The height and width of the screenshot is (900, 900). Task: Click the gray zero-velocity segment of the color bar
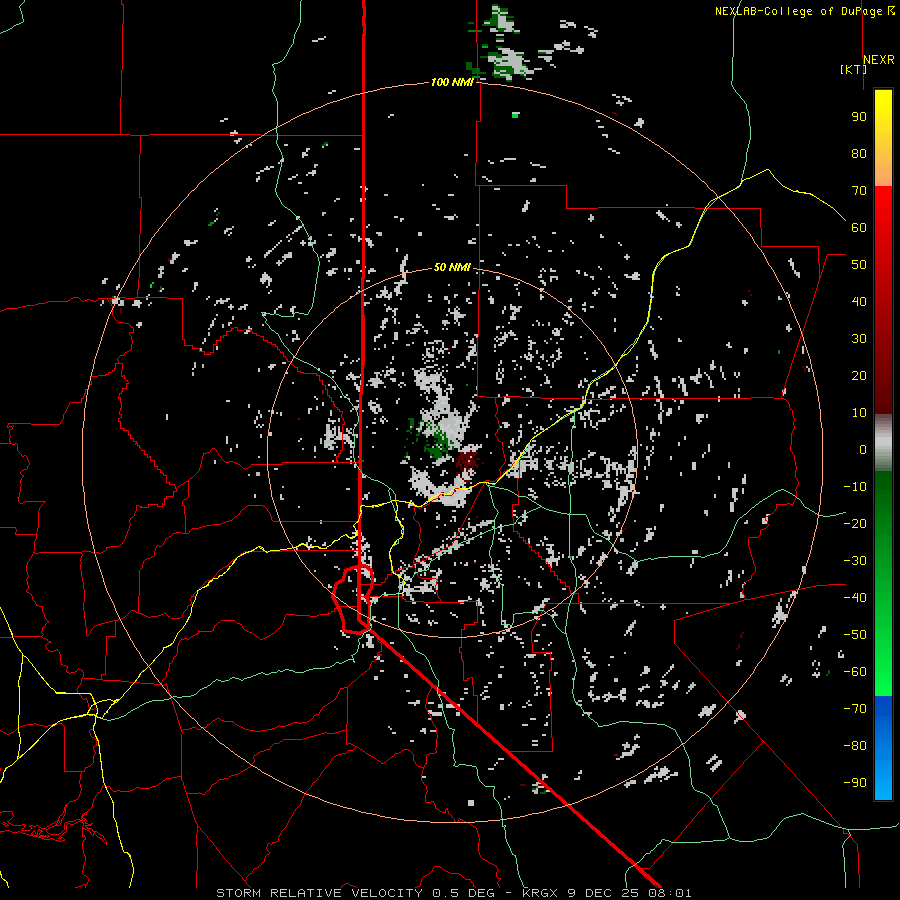click(x=883, y=443)
